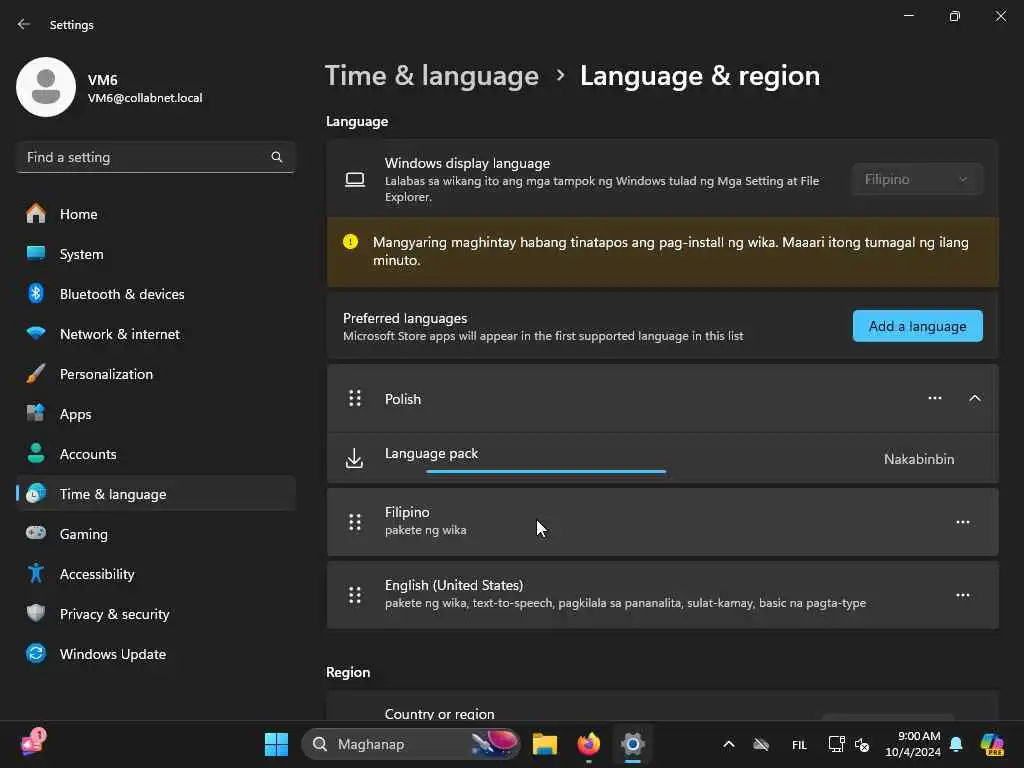This screenshot has width=1024, height=768.
Task: Click the yellow warning icon in banner
Action: [x=351, y=242]
